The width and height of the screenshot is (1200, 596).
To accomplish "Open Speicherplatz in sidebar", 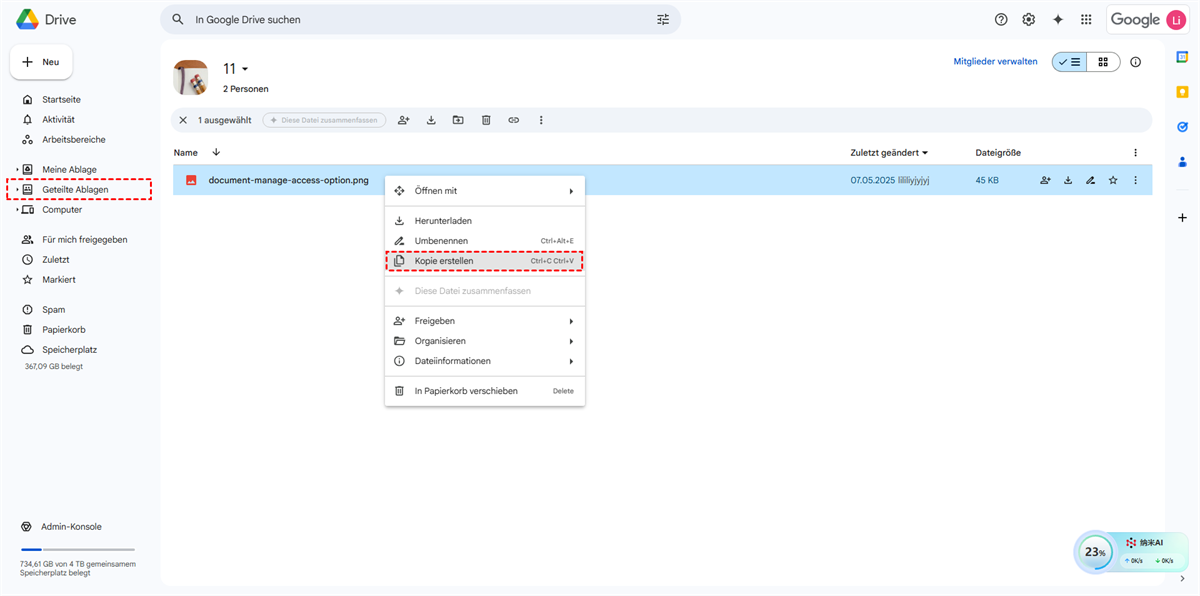I will click(69, 350).
